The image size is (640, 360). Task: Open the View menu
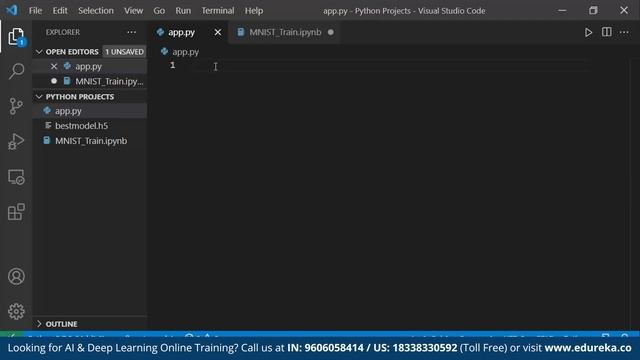tap(133, 11)
